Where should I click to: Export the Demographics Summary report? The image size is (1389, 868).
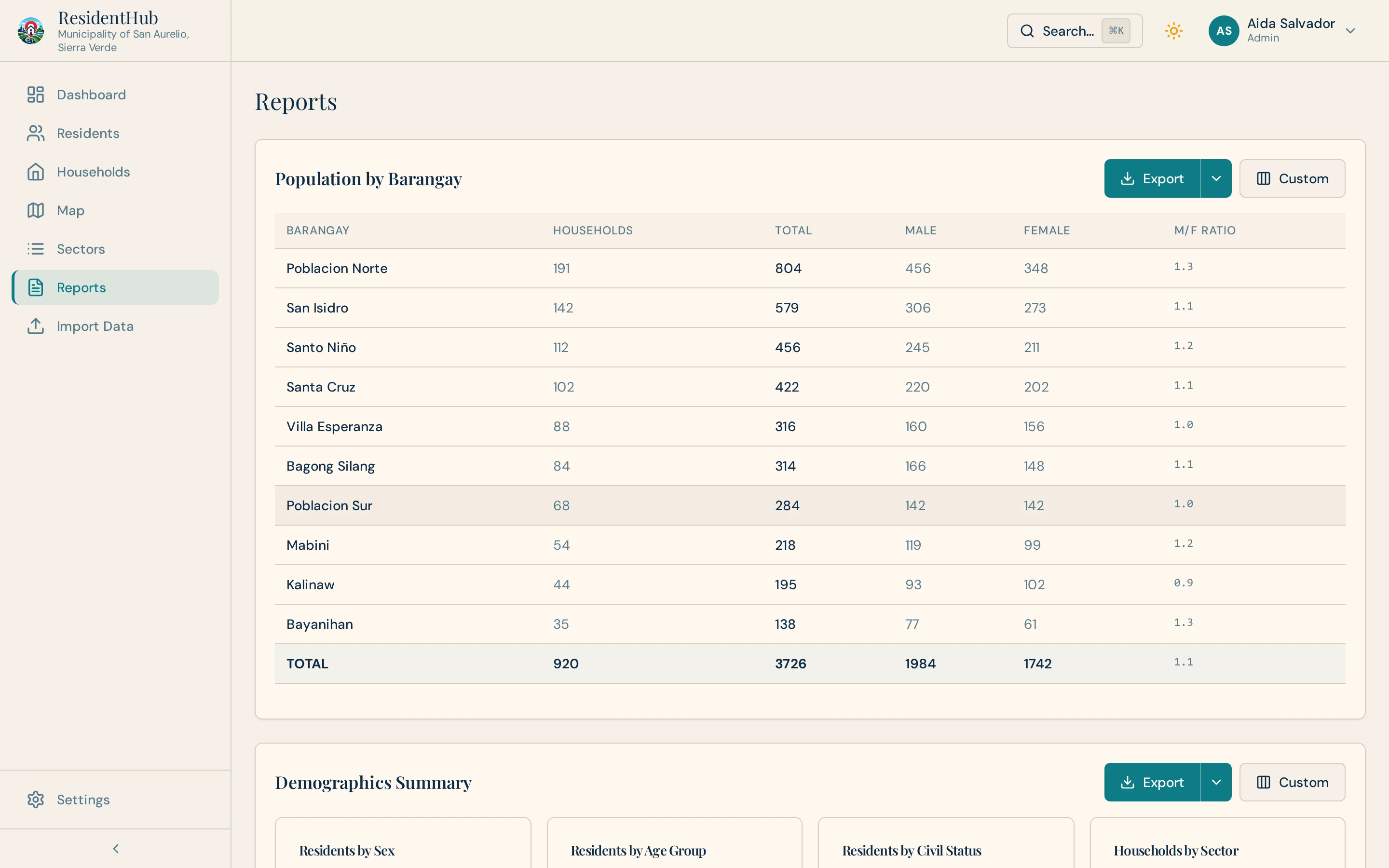[1152, 782]
